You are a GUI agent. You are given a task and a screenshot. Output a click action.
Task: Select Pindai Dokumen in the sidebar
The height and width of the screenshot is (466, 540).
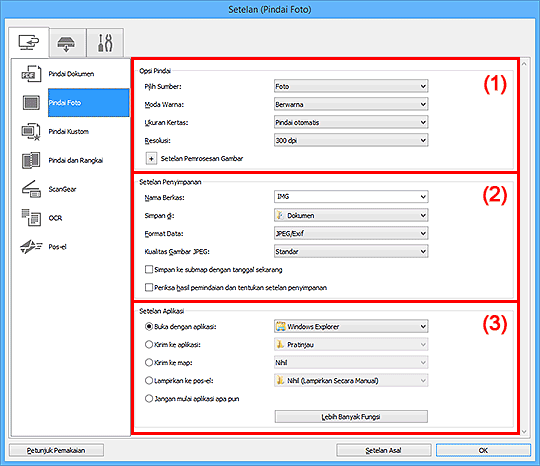tap(71, 74)
